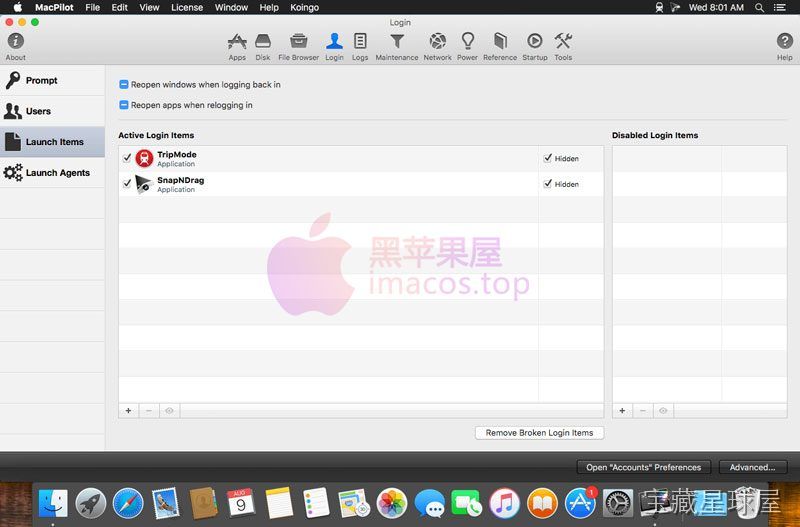Open the File menu

click(x=92, y=7)
